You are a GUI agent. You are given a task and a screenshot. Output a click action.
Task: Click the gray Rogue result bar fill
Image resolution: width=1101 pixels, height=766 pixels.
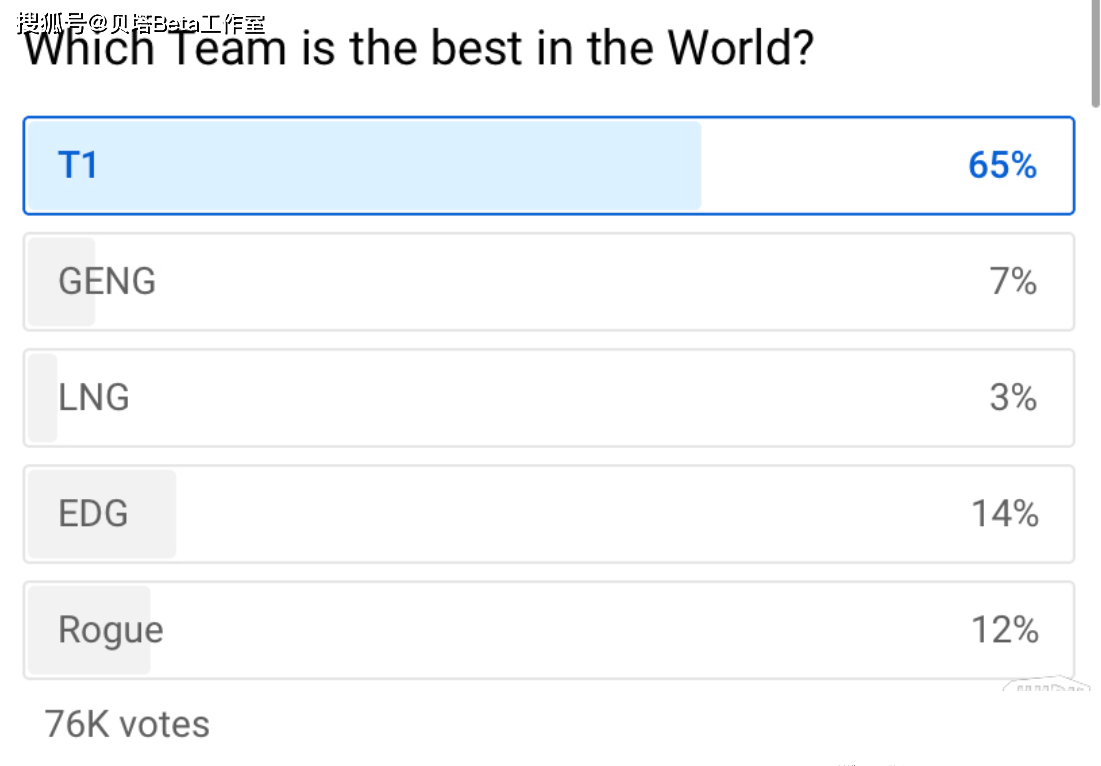click(89, 630)
